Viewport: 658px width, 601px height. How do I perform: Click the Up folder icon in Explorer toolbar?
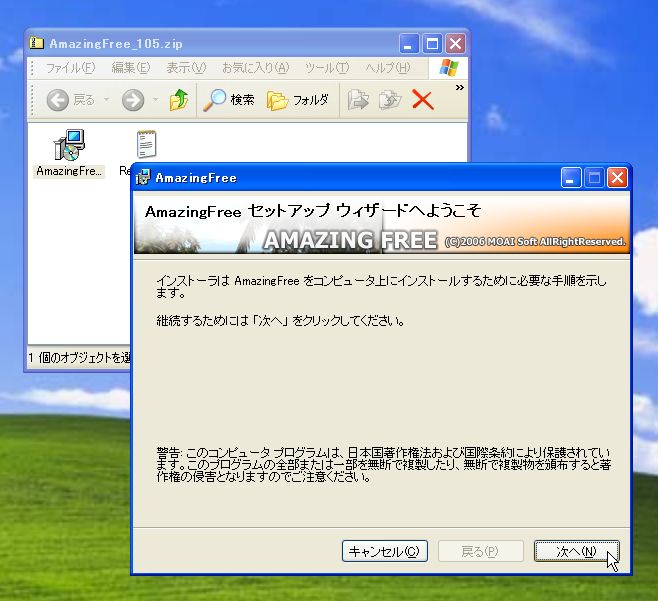pyautogui.click(x=179, y=100)
